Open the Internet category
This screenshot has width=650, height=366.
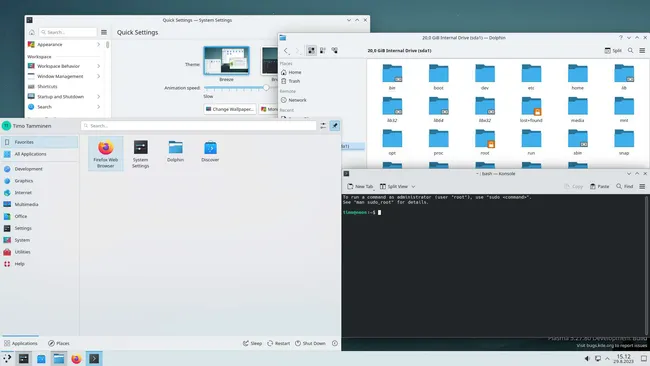(39, 192)
